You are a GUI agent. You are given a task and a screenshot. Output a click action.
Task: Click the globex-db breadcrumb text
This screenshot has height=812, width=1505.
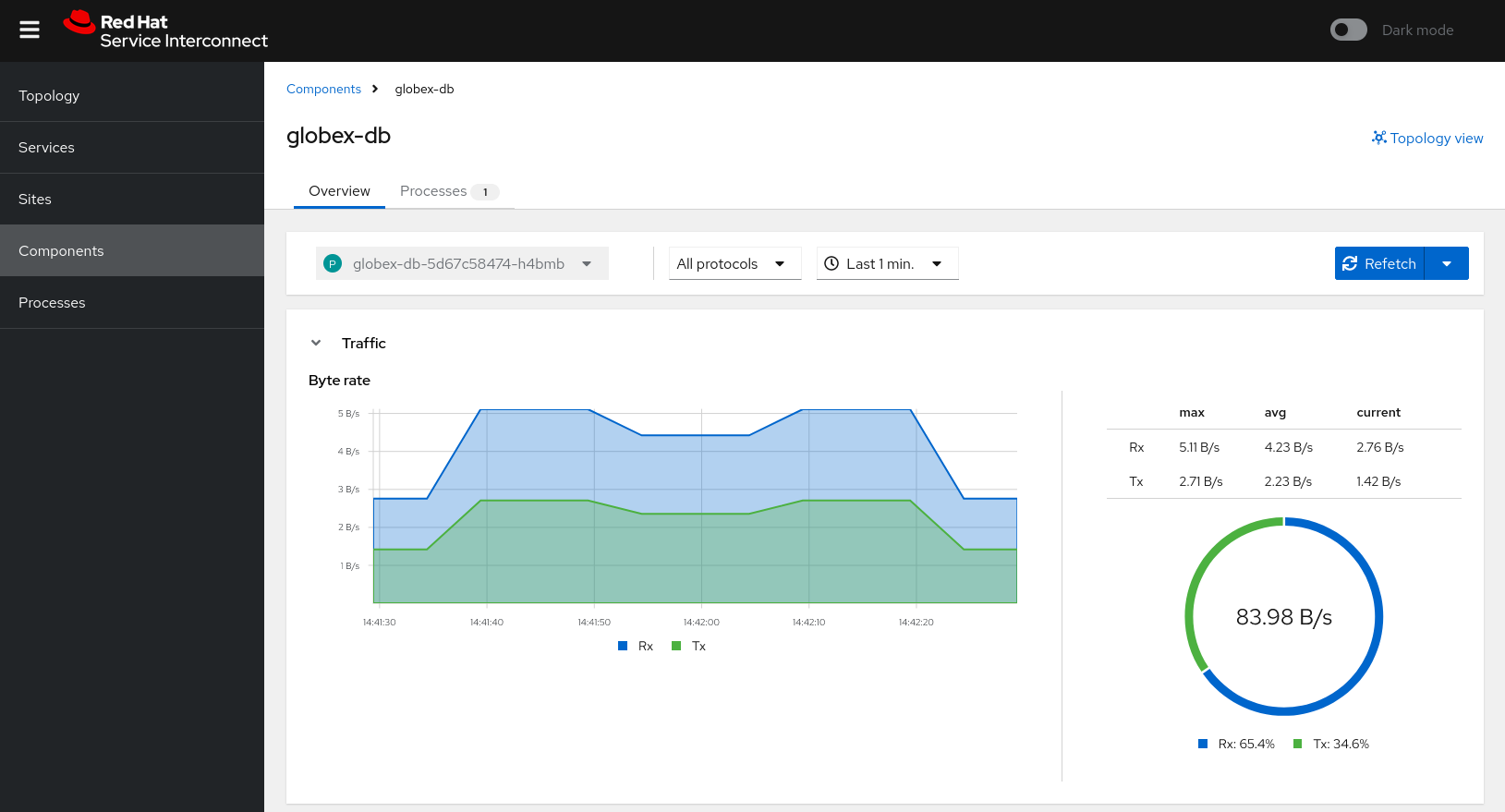424,90
